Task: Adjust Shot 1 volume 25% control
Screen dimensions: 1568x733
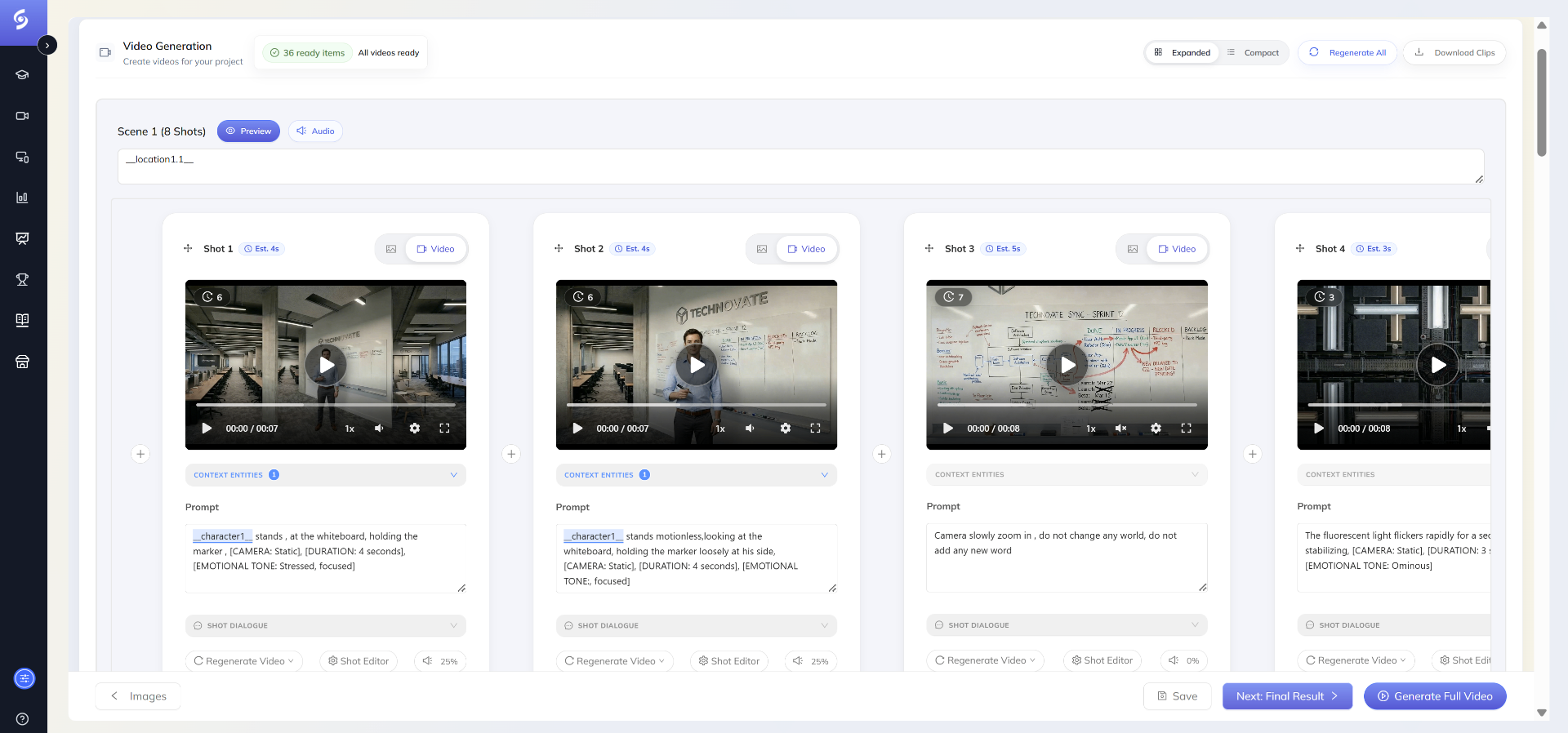Action: (x=440, y=661)
